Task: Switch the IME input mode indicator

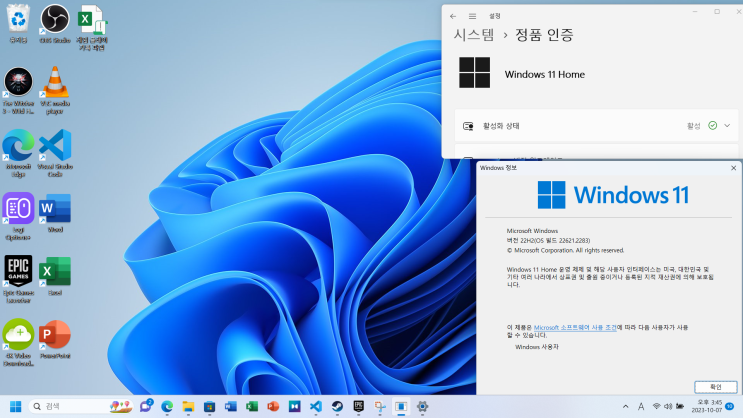Action: [x=641, y=407]
